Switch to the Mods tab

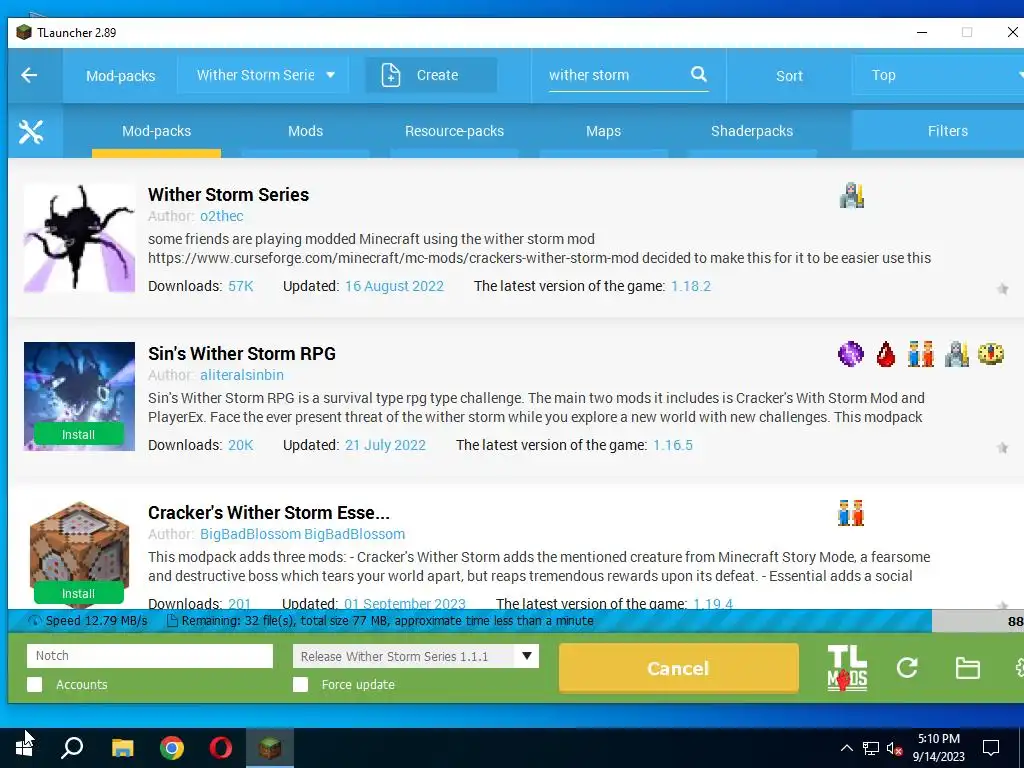306,131
